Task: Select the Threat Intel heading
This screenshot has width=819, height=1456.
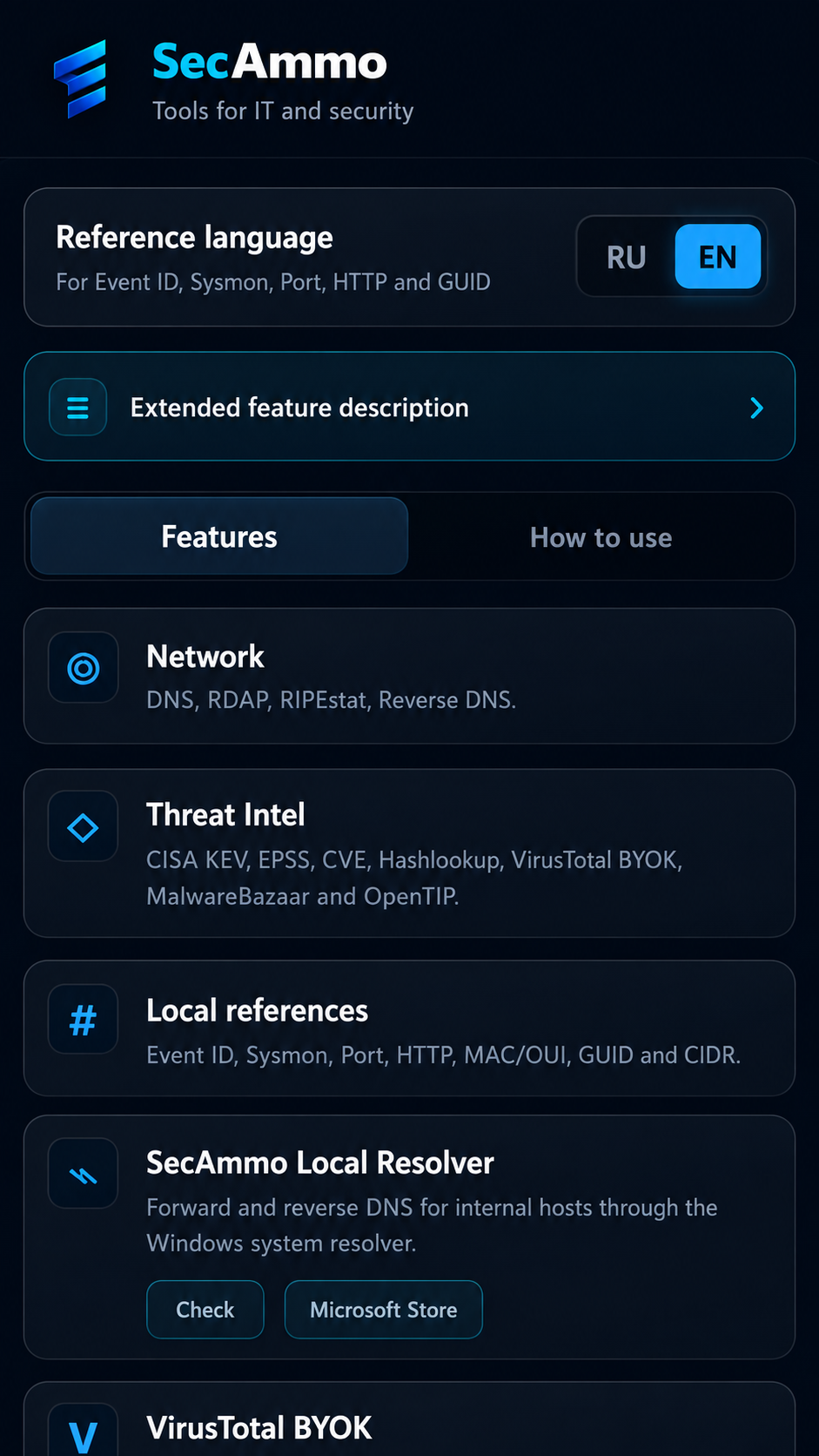Action: click(225, 815)
